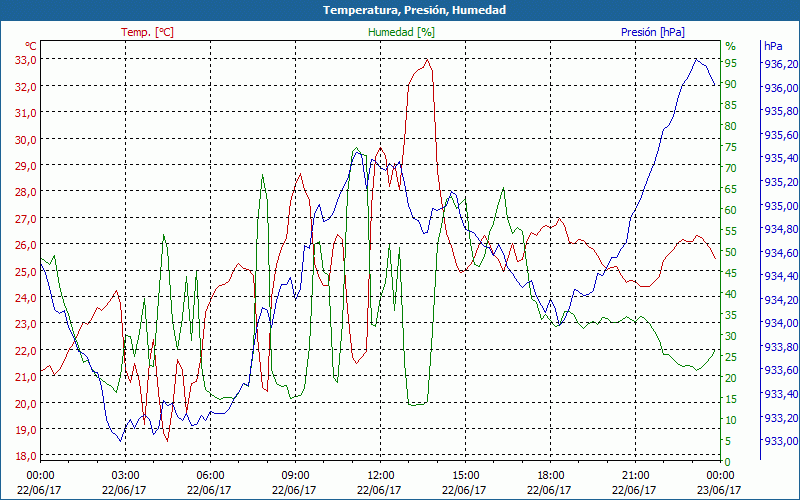Click the "31,0" temperature axis value
The height and width of the screenshot is (500, 800).
(x=26, y=113)
